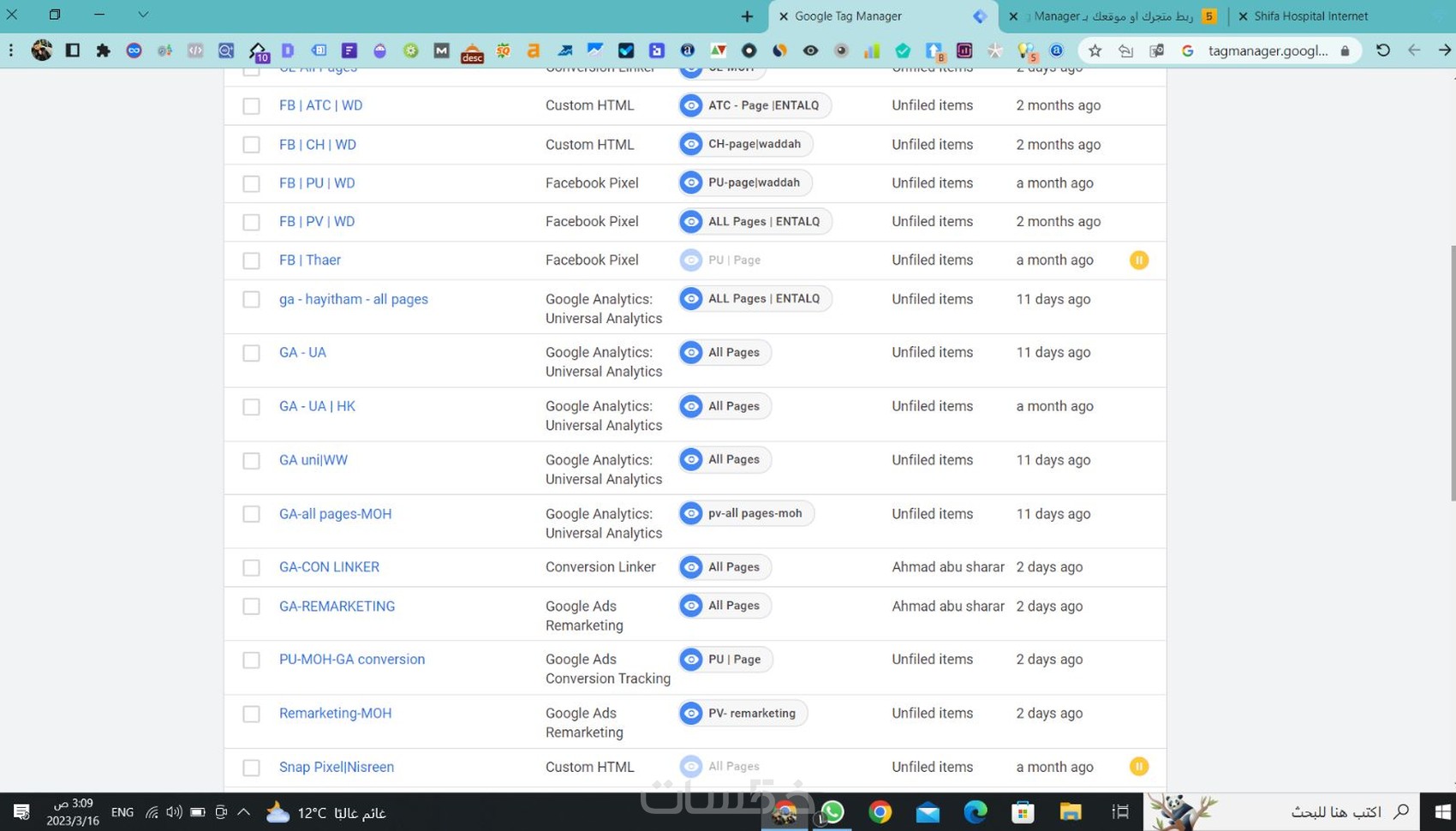The height and width of the screenshot is (831, 1456).
Task: Check the Remarketing-MOH row checkbox
Action: point(251,714)
